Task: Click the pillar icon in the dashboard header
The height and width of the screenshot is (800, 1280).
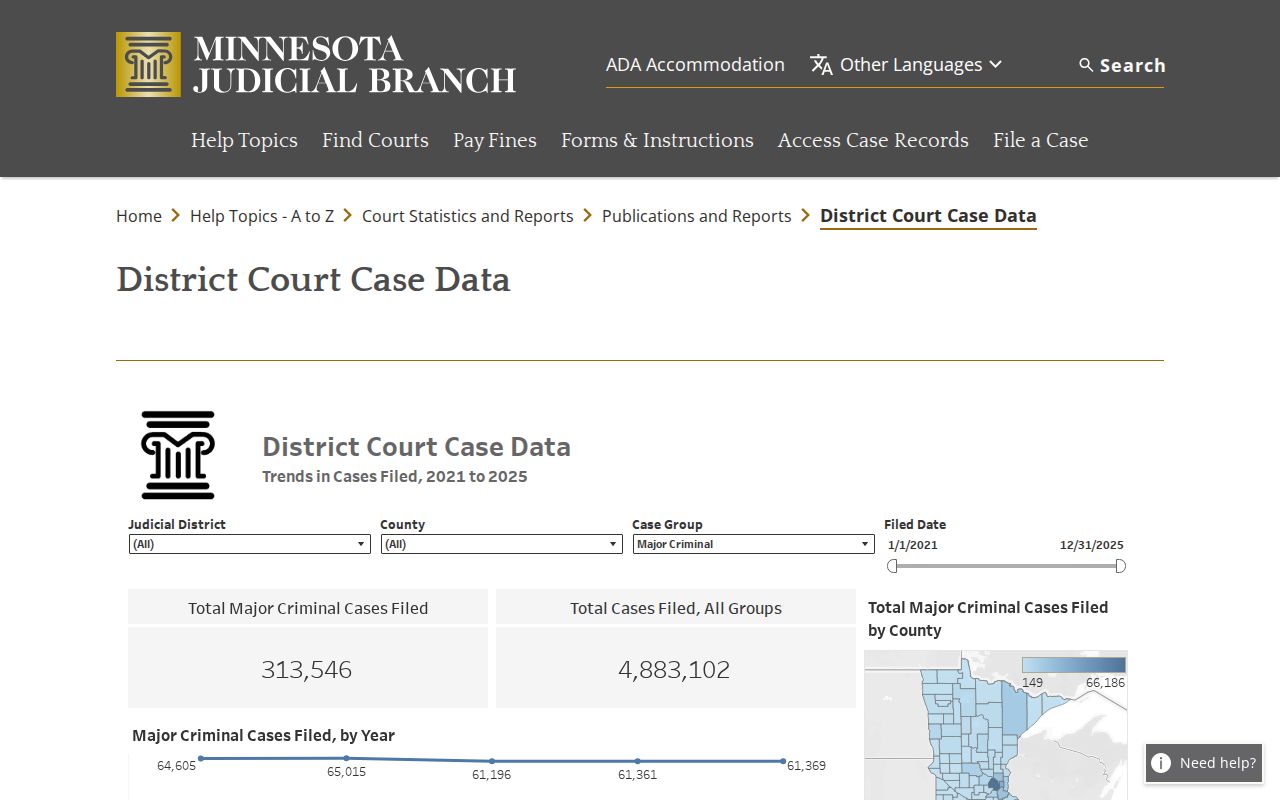Action: click(x=178, y=455)
